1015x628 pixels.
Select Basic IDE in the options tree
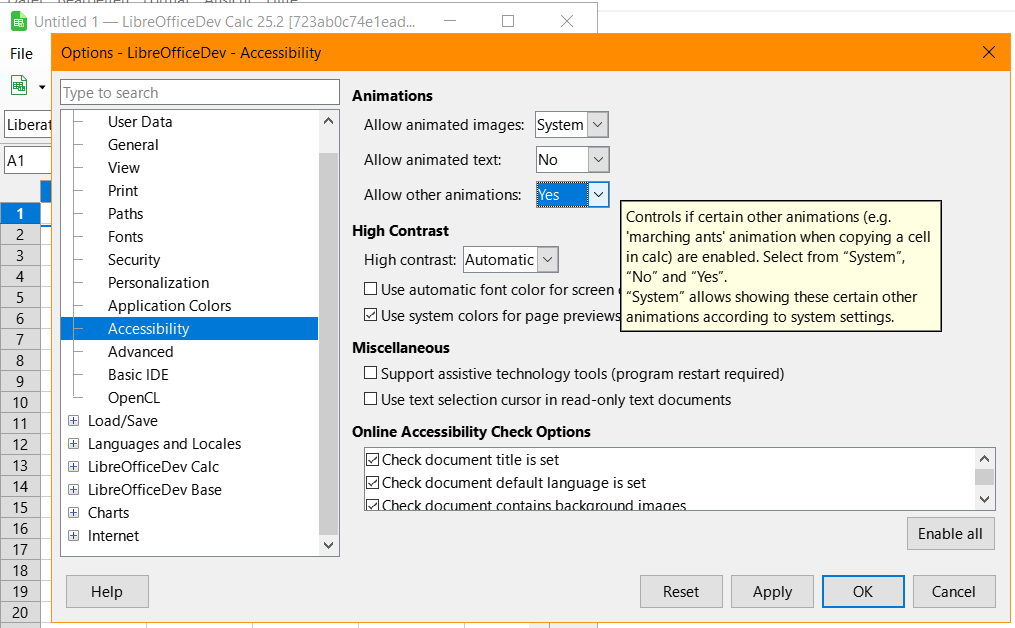[138, 375]
